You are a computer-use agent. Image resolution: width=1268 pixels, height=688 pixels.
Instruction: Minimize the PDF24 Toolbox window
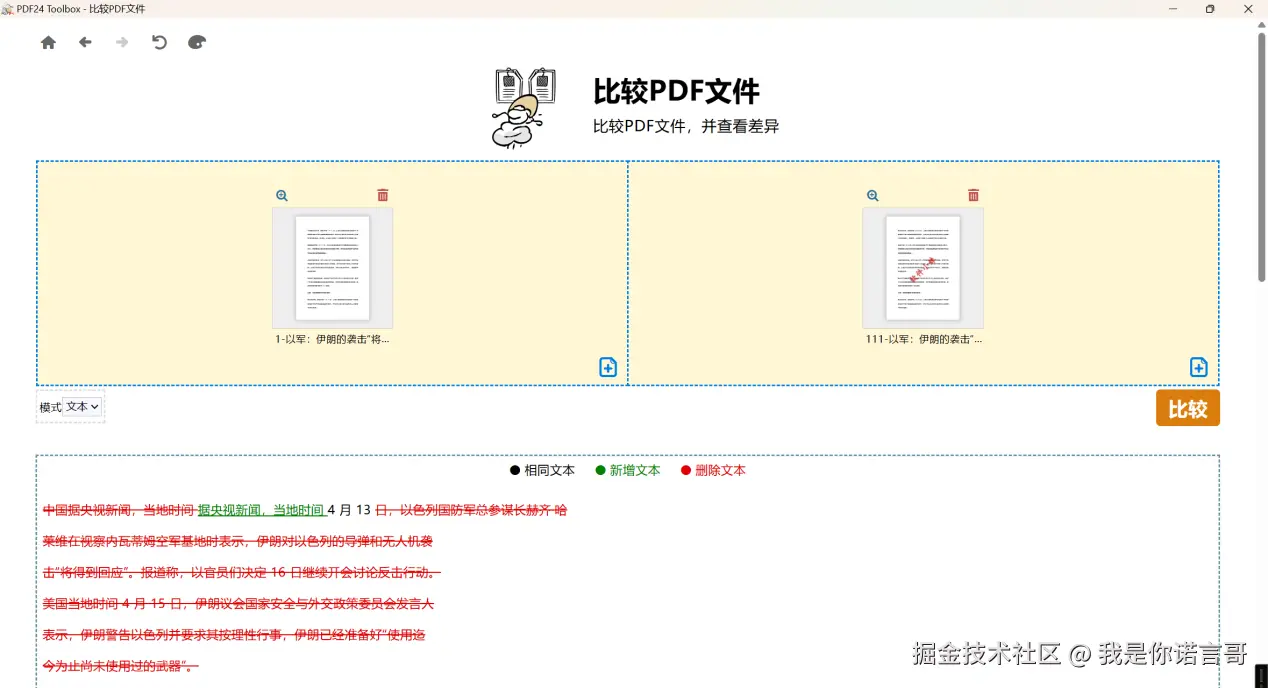pyautogui.click(x=1173, y=9)
